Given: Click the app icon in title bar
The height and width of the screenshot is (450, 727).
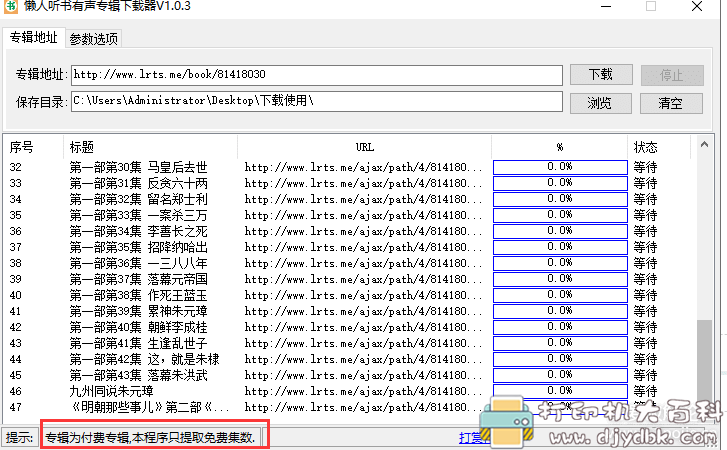Looking at the screenshot, I should [10, 6].
